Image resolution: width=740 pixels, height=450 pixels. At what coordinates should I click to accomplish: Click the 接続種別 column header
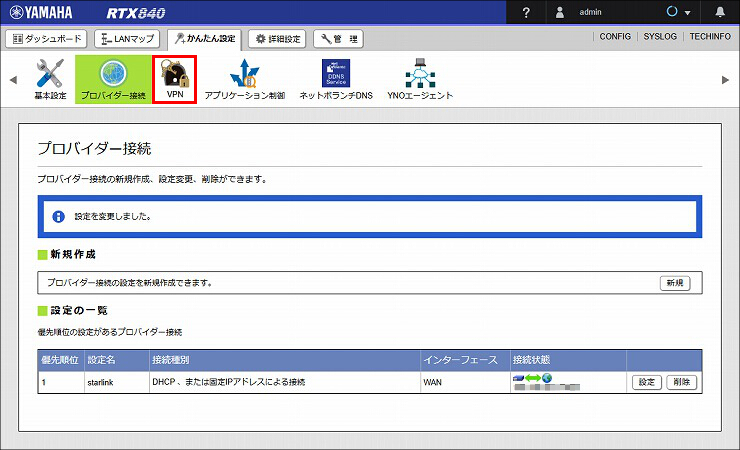285,360
